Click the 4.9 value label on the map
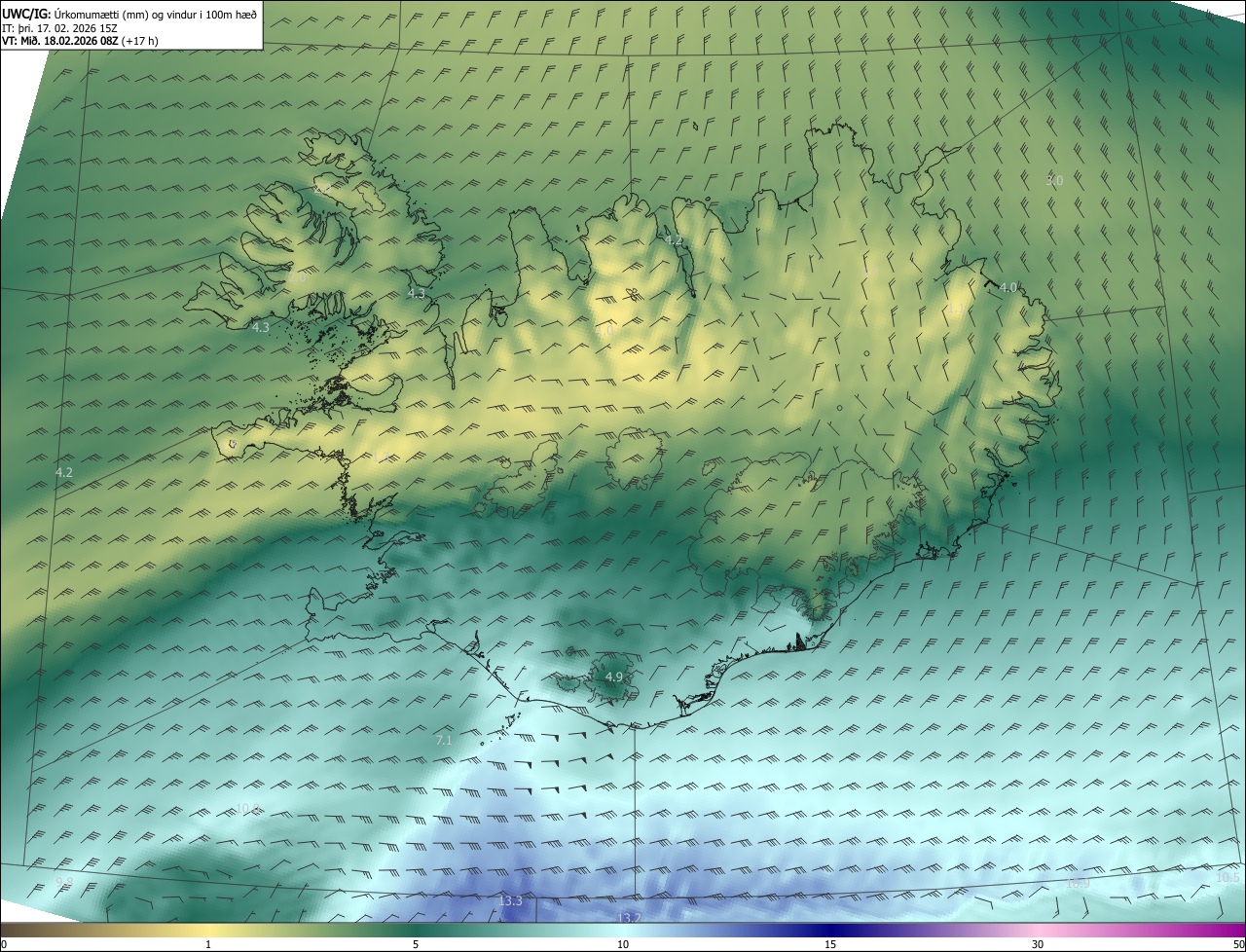 [614, 677]
